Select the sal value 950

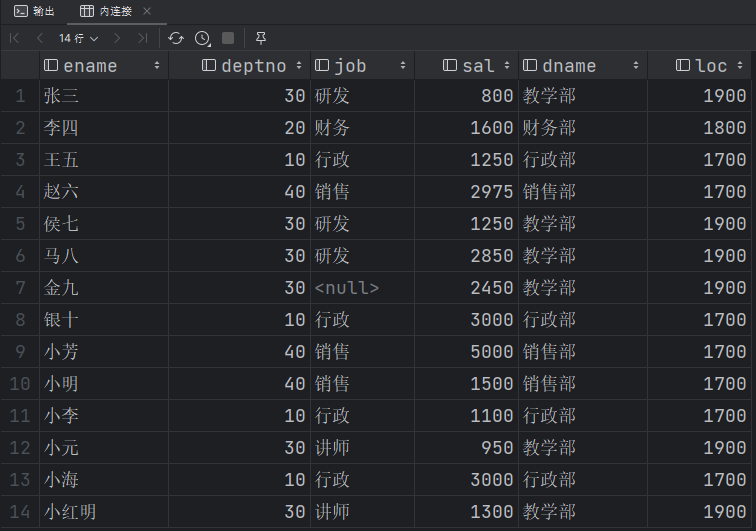pyautogui.click(x=466, y=448)
